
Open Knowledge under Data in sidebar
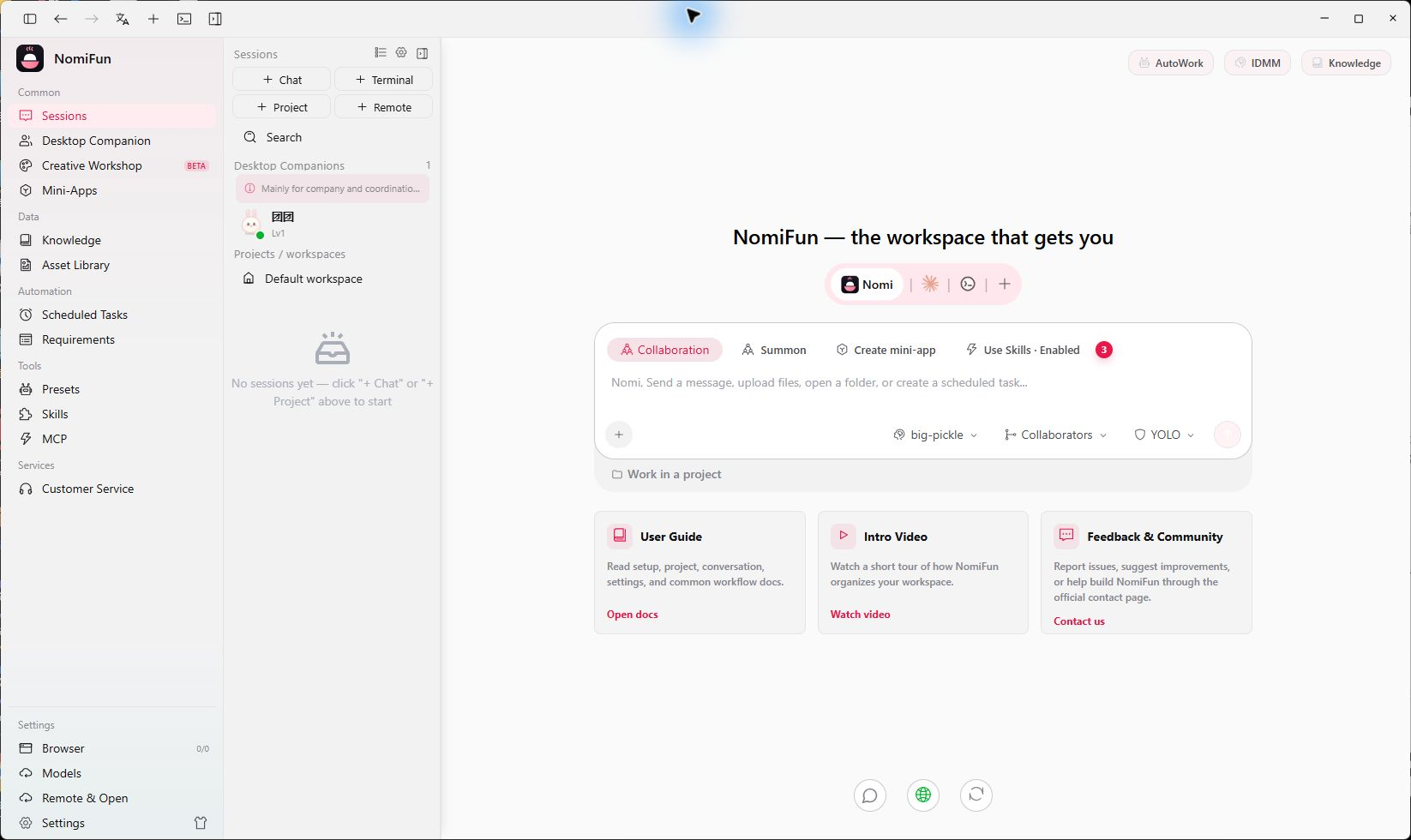[112, 240]
